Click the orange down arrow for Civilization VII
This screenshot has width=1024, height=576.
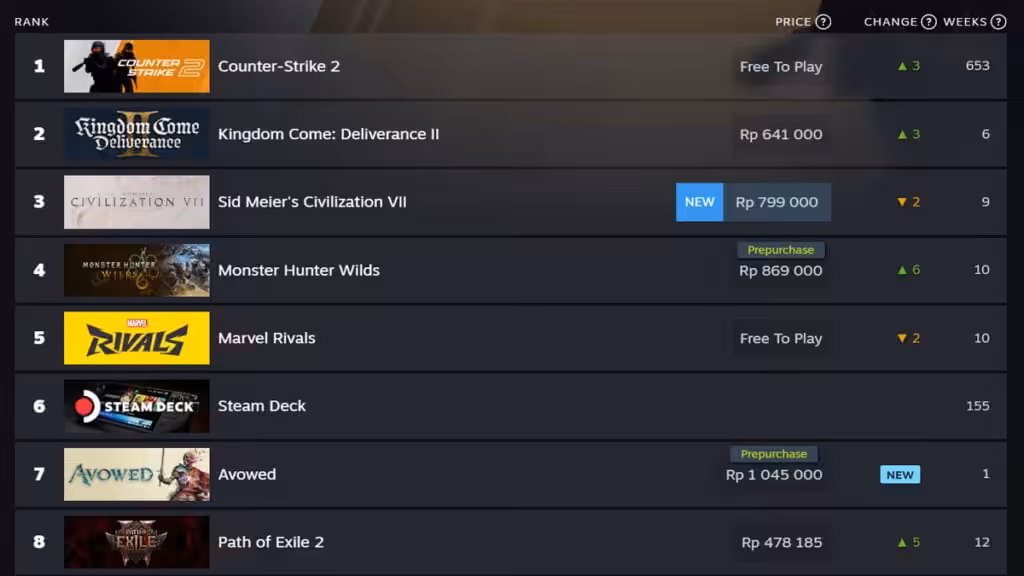(902, 202)
